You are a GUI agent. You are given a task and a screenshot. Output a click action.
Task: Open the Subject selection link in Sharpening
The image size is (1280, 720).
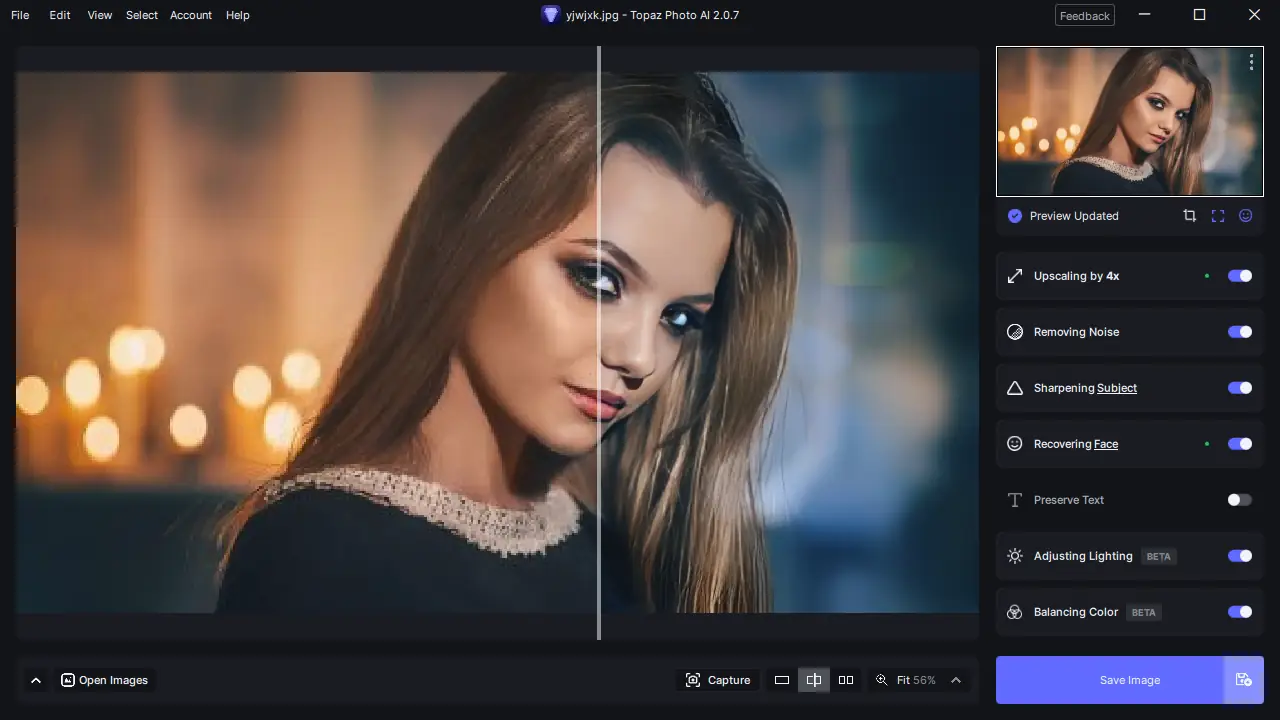coord(1116,388)
